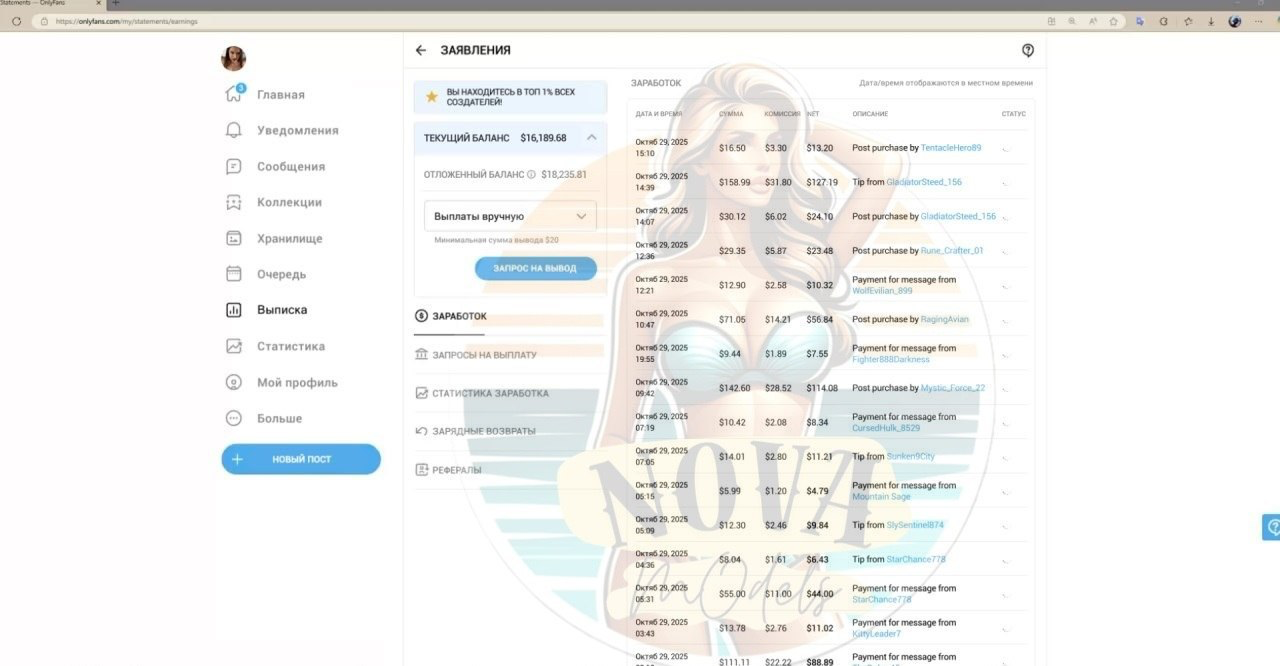
Task: Open Статистика chart icon
Action: pos(234,347)
